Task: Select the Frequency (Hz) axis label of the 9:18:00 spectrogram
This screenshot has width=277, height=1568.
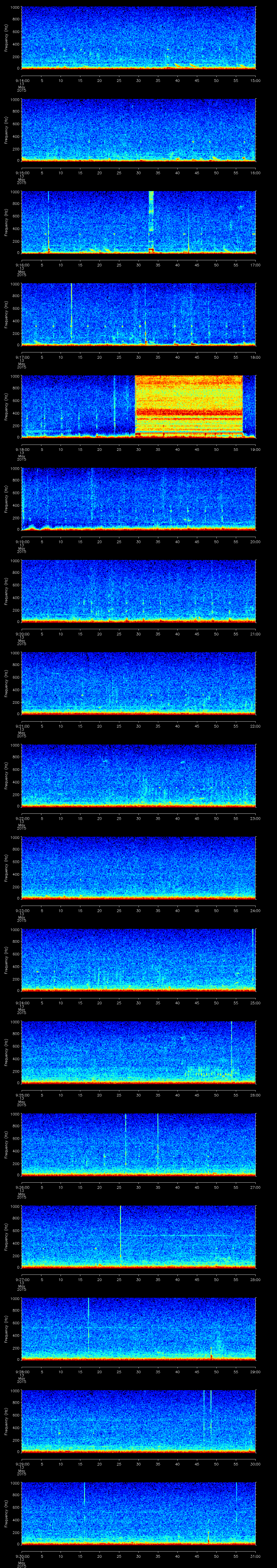Action: [x=6, y=407]
